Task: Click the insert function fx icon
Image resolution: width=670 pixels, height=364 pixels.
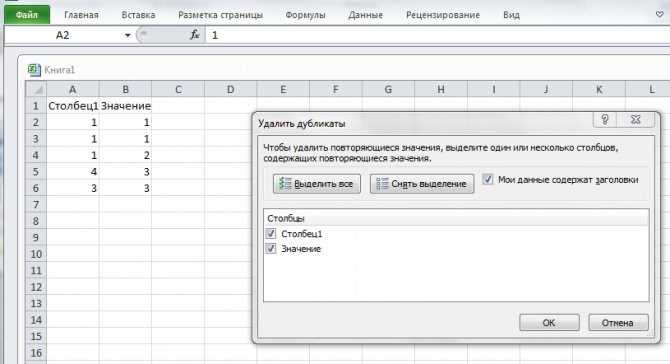Action: tap(195, 35)
